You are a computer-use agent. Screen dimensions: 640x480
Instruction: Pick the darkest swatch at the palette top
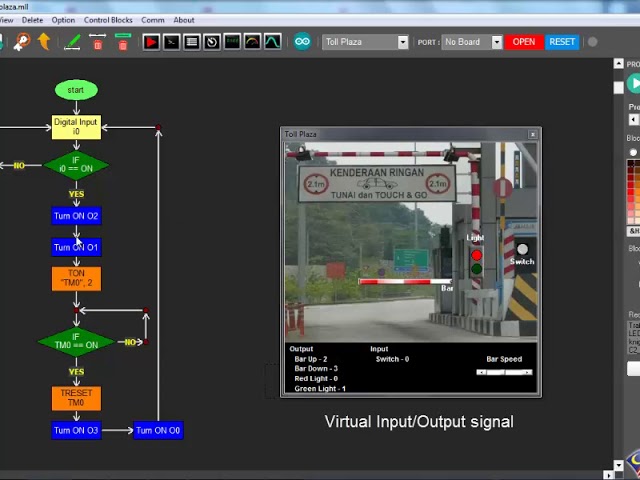(x=631, y=163)
